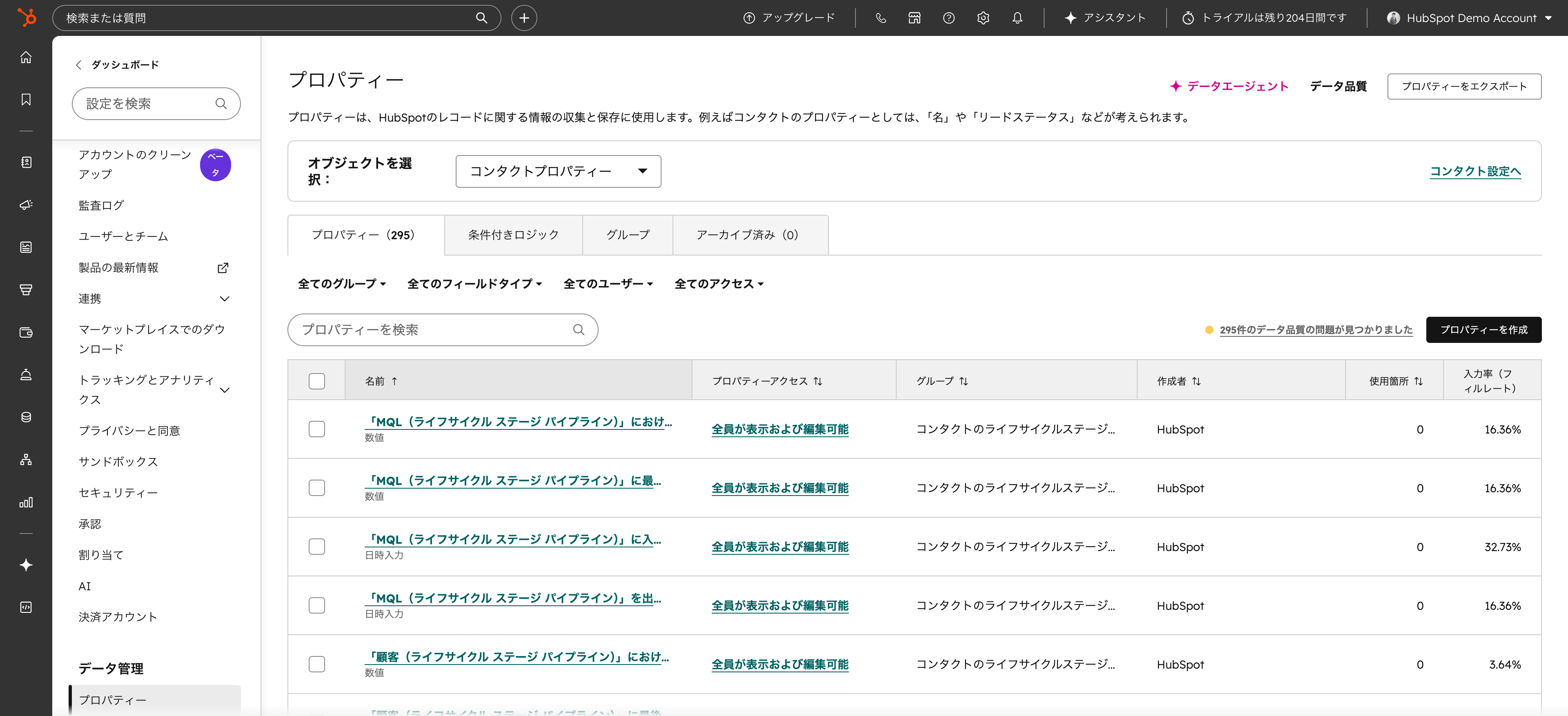Open the notifications bell icon

coord(1016,18)
